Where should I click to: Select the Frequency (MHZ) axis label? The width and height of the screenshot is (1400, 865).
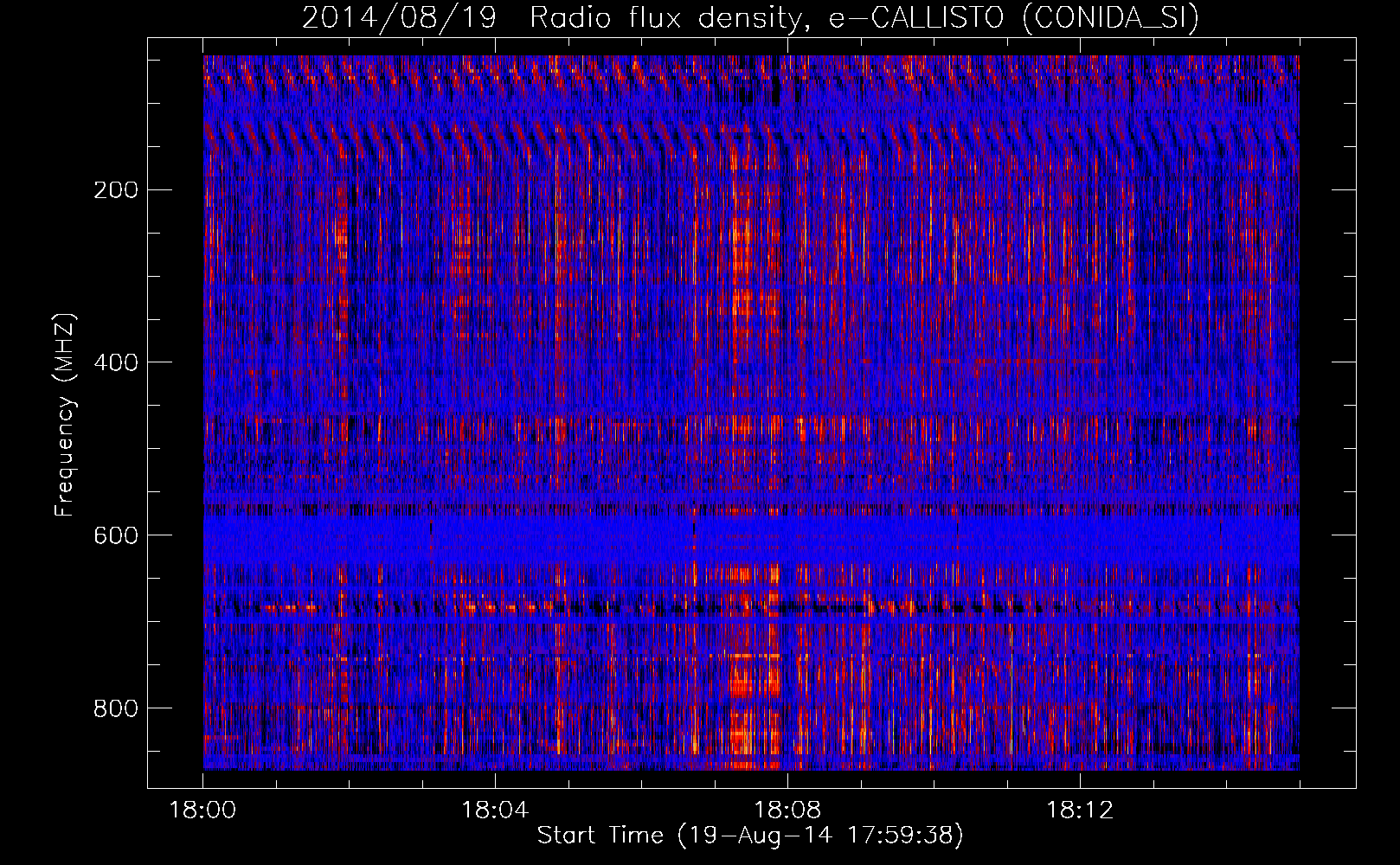65,414
